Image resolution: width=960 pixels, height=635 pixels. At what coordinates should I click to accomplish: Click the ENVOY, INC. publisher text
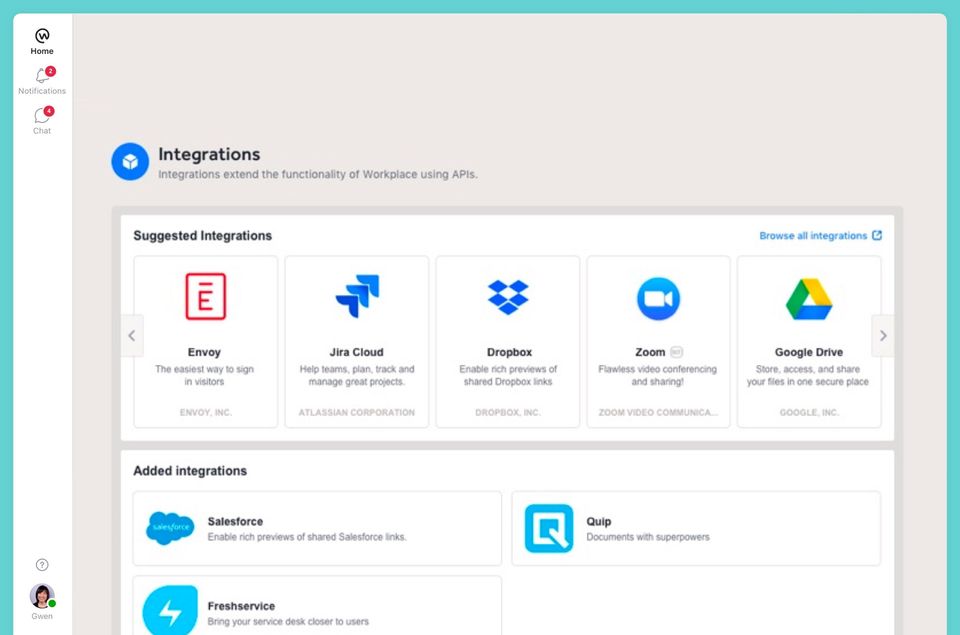tap(206, 413)
